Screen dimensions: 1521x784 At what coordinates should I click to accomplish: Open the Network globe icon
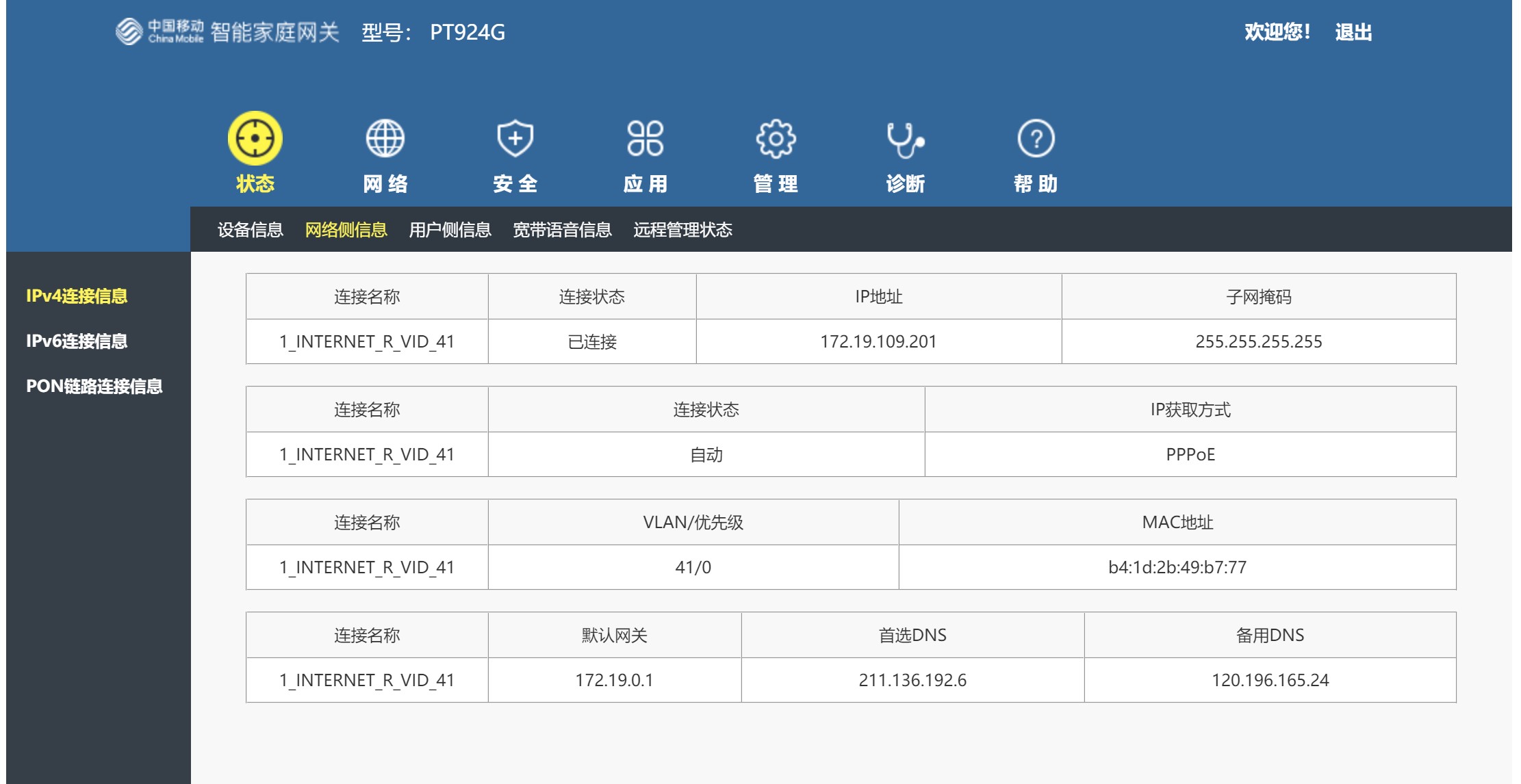click(385, 138)
